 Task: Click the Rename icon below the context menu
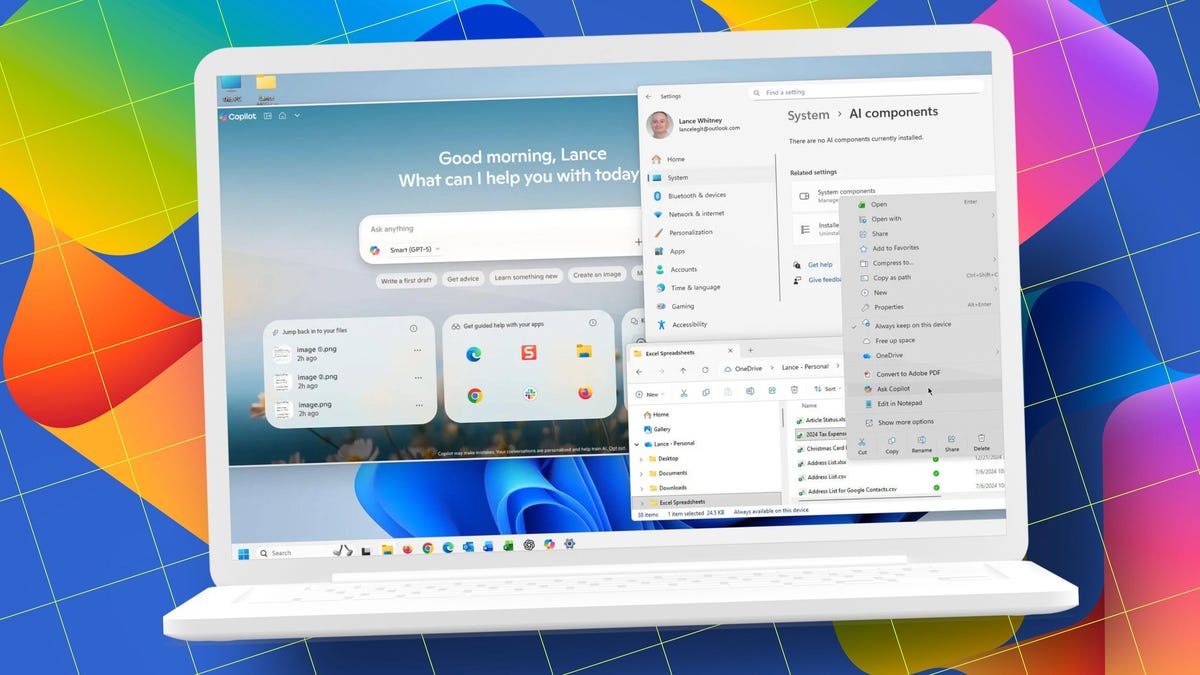(x=921, y=439)
